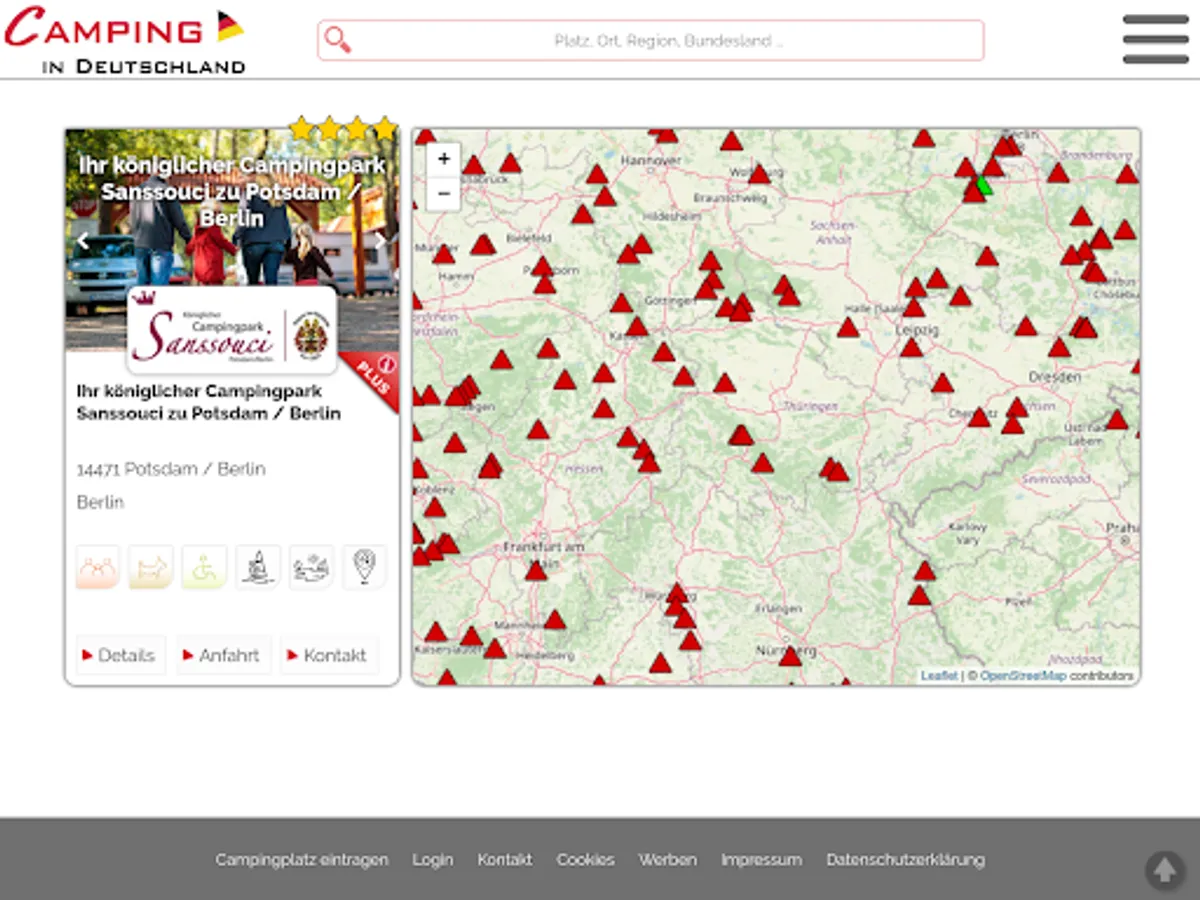Open Werben footer link
The image size is (1200, 900).
pyautogui.click(x=668, y=860)
